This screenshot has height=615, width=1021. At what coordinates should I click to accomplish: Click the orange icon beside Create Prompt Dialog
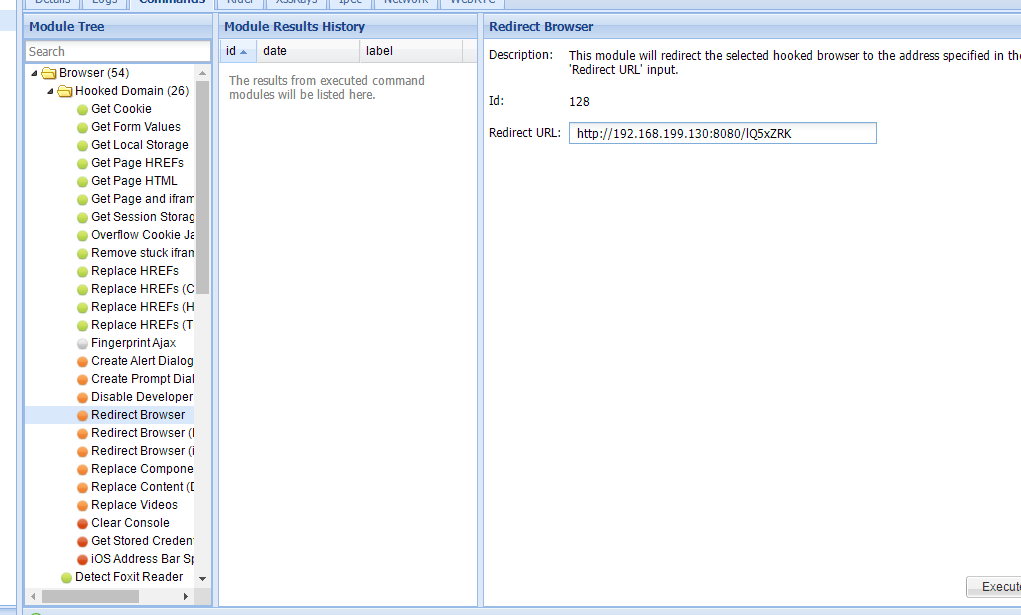82,380
